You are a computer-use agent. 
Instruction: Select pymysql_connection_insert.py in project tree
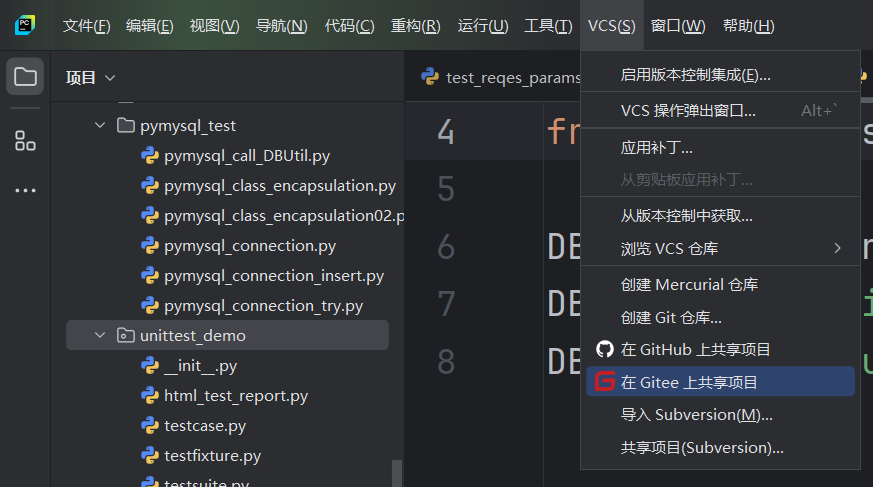[x=274, y=276]
